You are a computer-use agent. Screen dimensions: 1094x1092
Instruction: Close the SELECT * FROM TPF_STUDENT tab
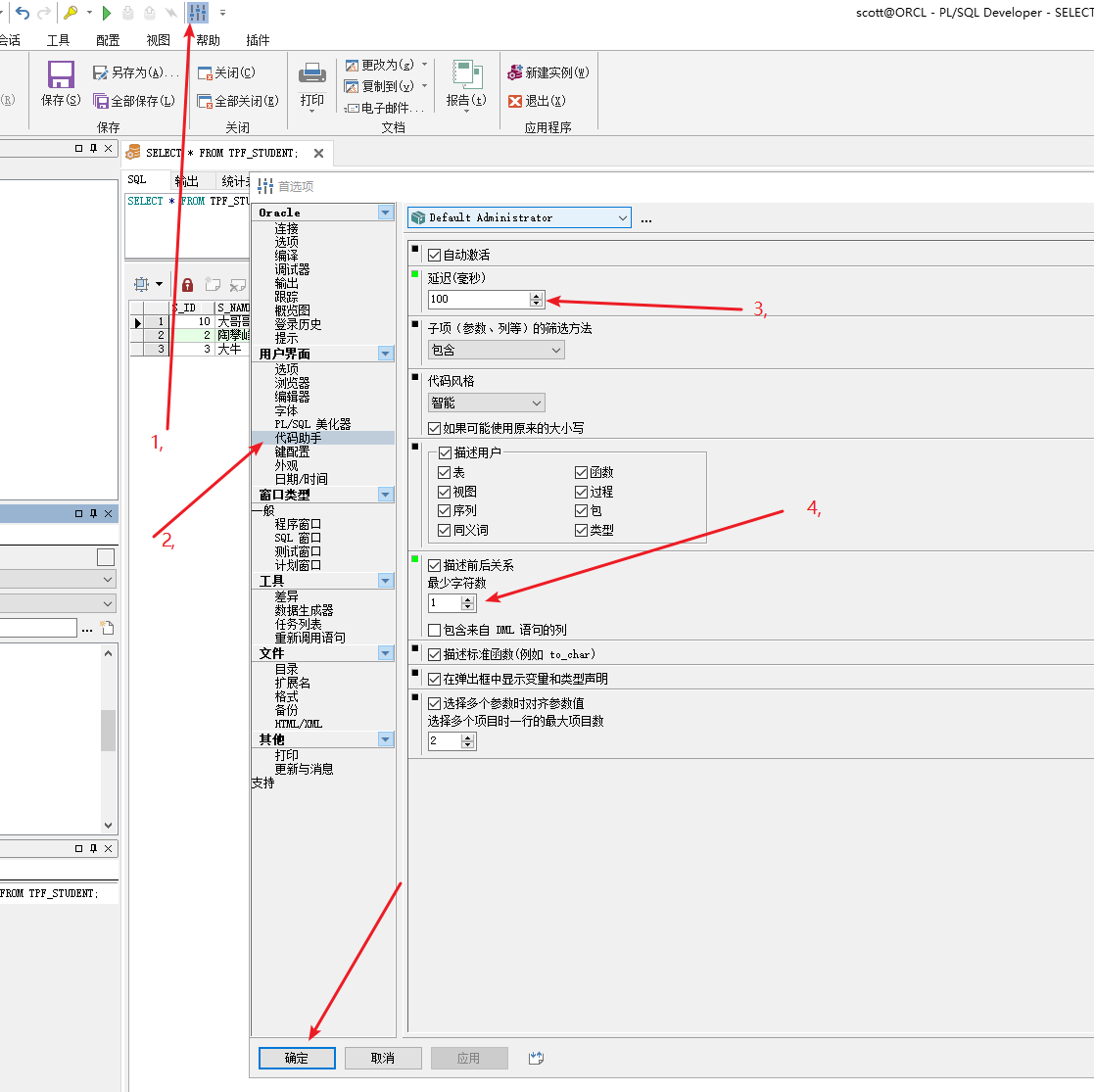click(319, 153)
